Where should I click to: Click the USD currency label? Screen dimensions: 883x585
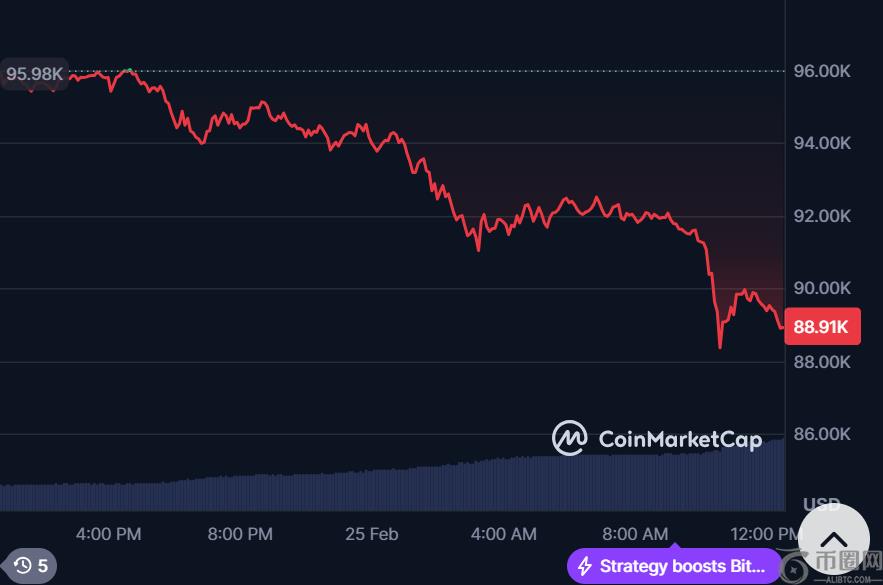(x=822, y=503)
